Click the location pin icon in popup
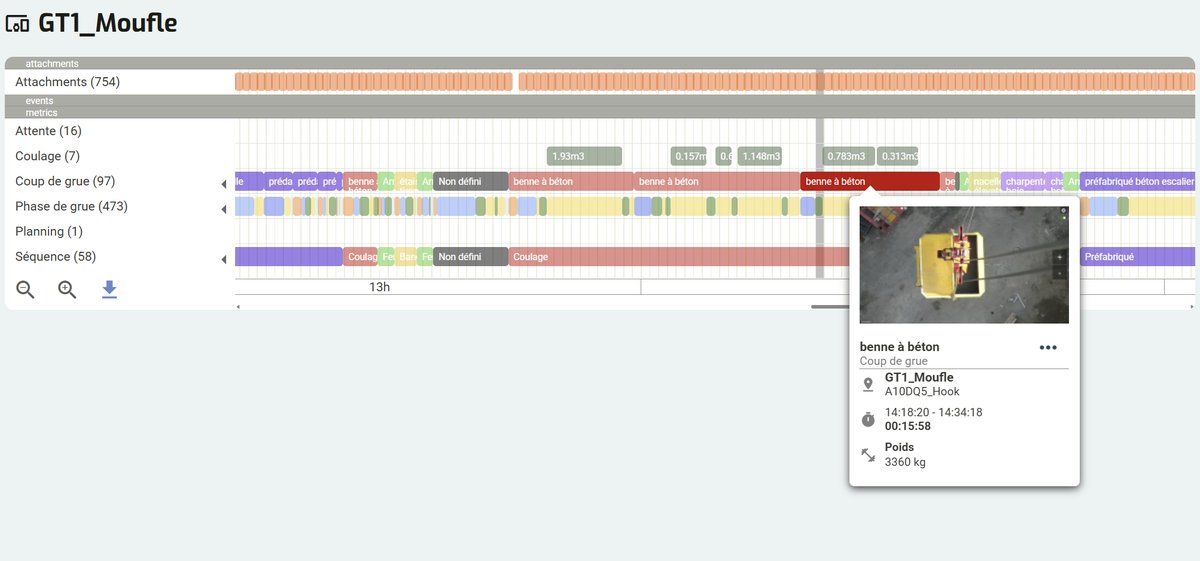1200x561 pixels. (x=868, y=385)
